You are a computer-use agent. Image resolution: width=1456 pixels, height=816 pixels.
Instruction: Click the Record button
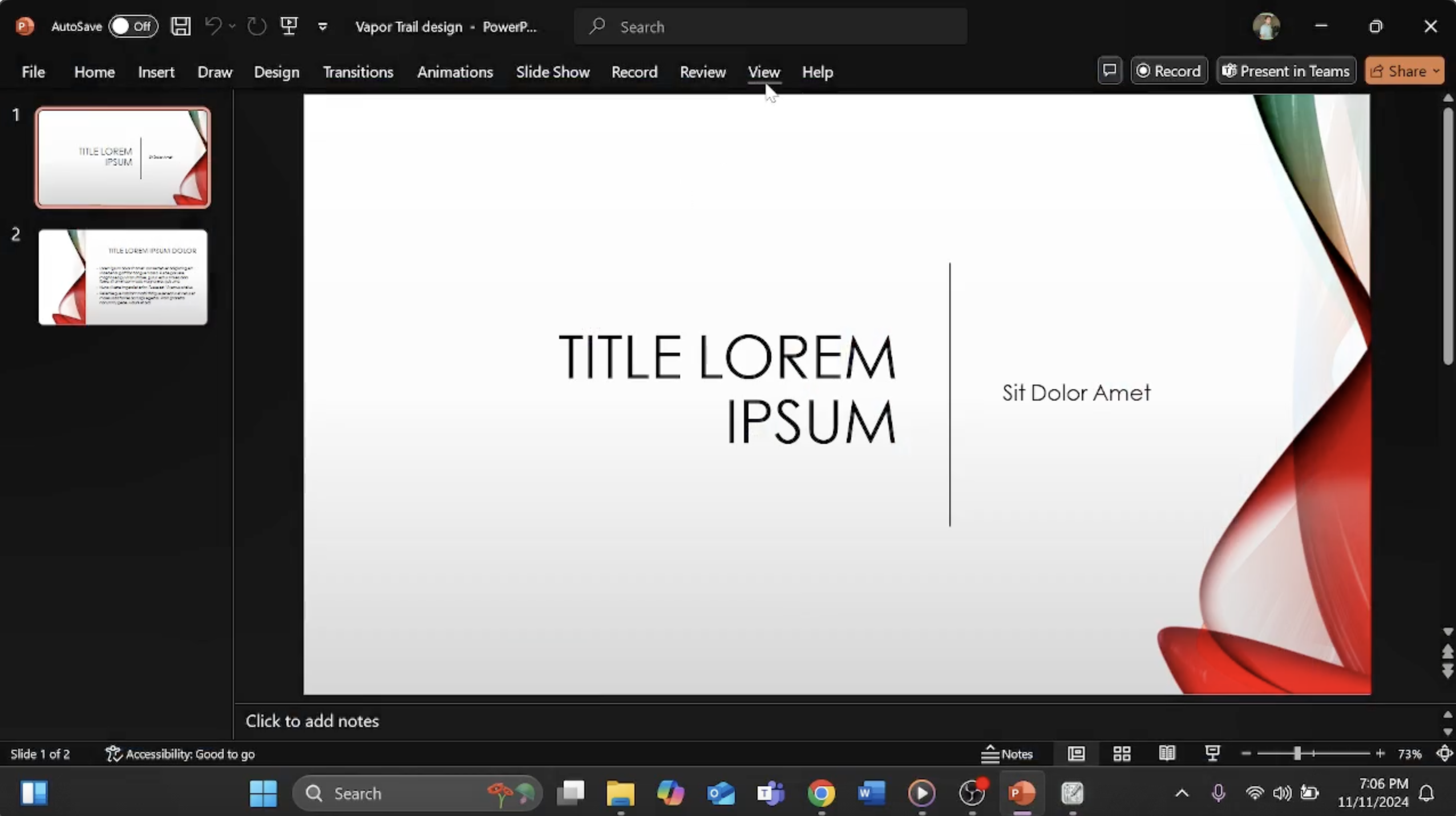pyautogui.click(x=1169, y=71)
